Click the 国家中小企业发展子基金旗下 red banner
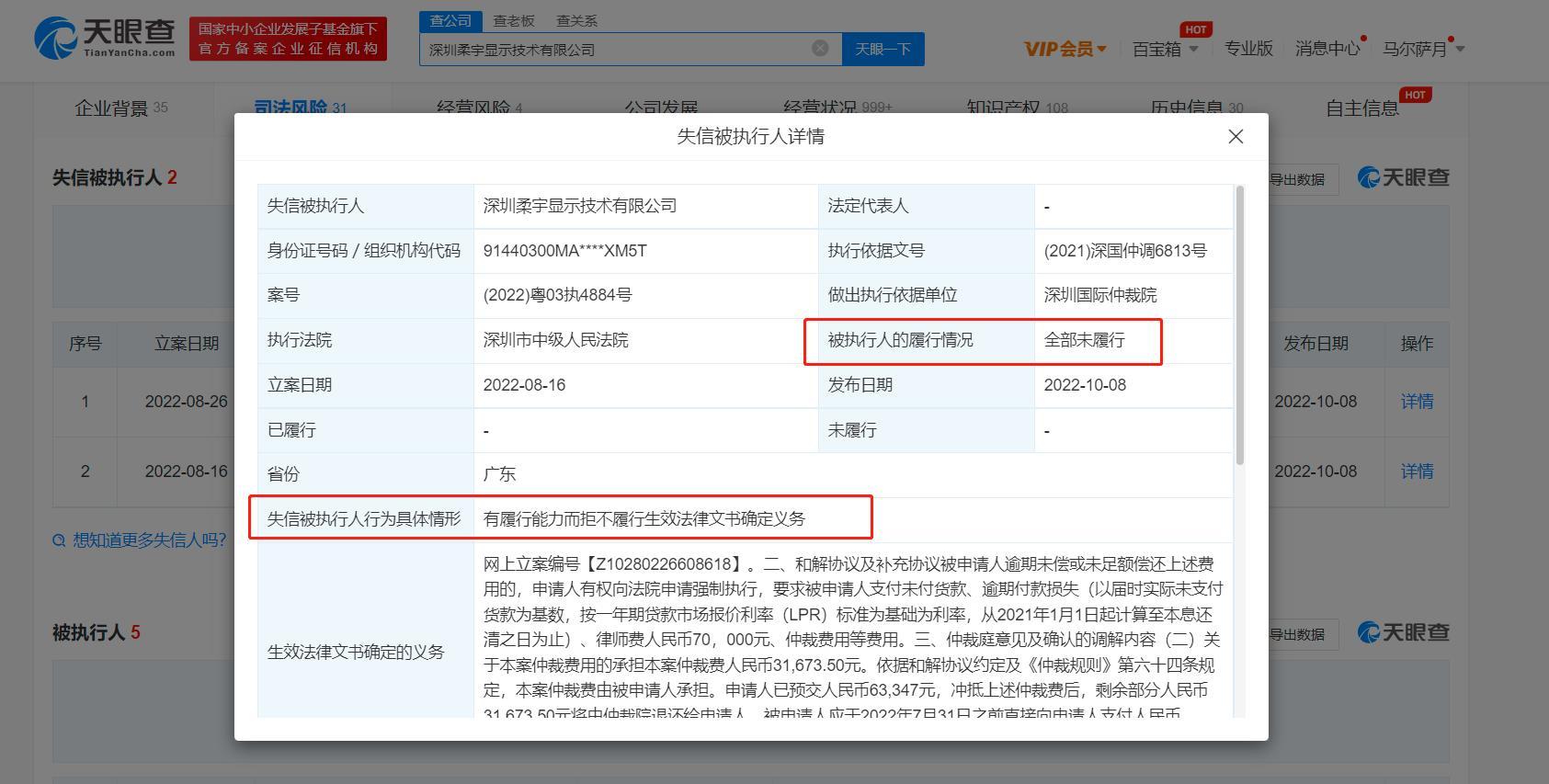 coord(288,39)
